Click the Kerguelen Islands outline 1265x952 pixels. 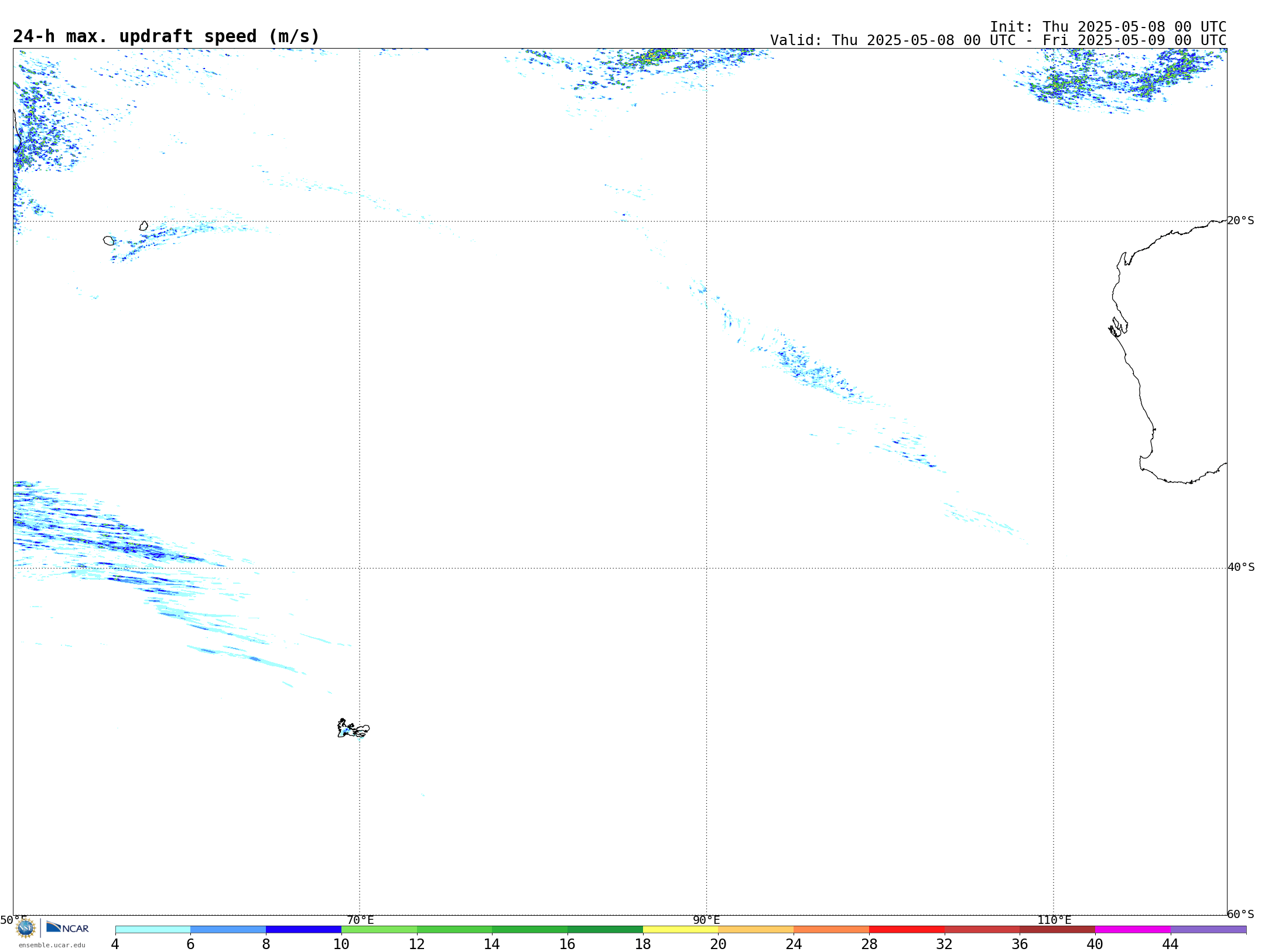(353, 728)
